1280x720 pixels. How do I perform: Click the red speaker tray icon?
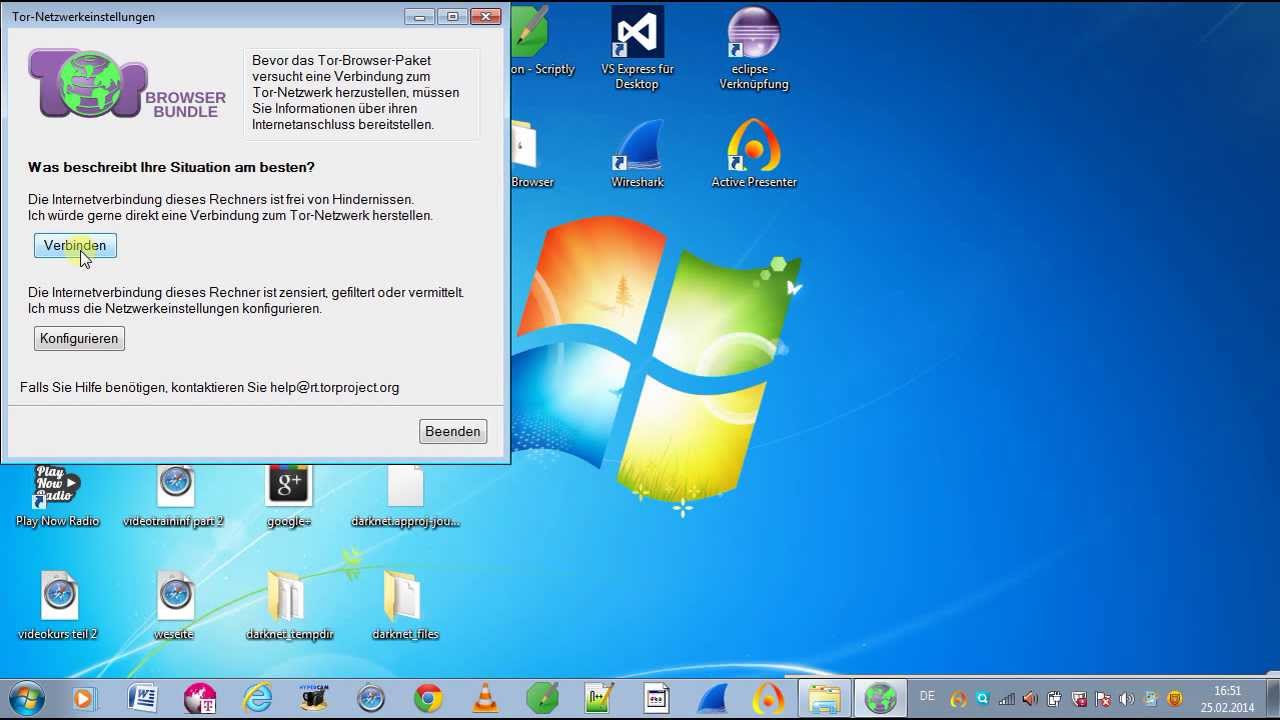tap(1030, 699)
